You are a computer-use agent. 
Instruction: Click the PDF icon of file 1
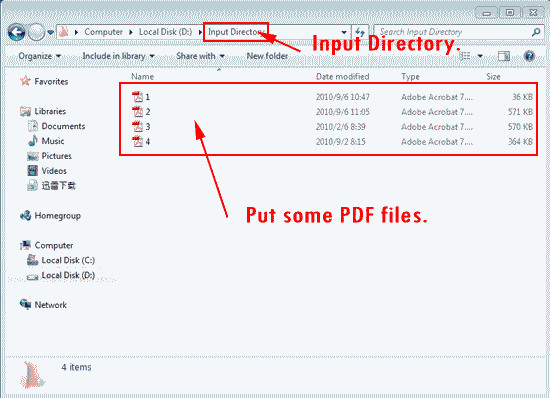click(x=138, y=97)
